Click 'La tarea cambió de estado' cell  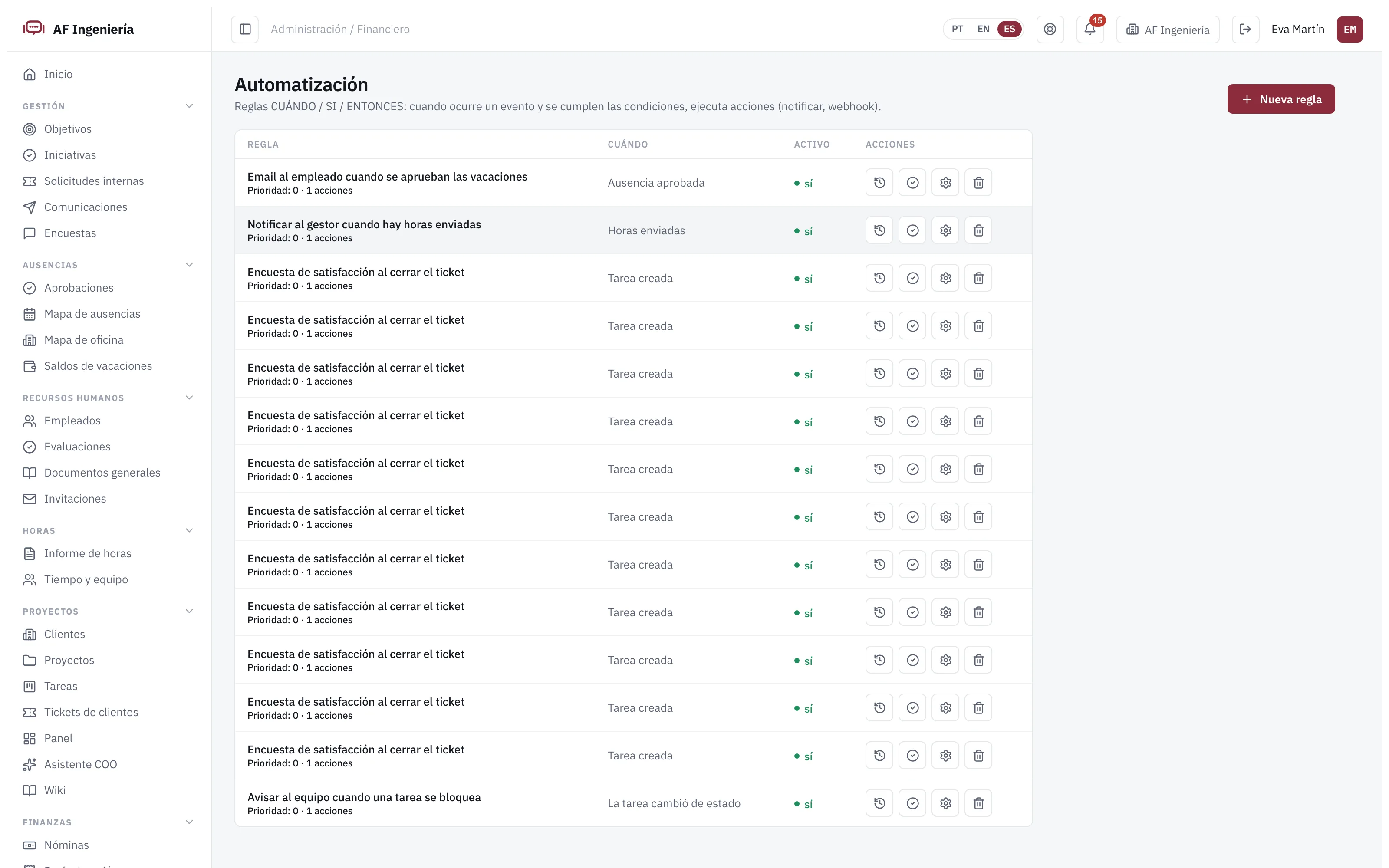[x=674, y=803]
